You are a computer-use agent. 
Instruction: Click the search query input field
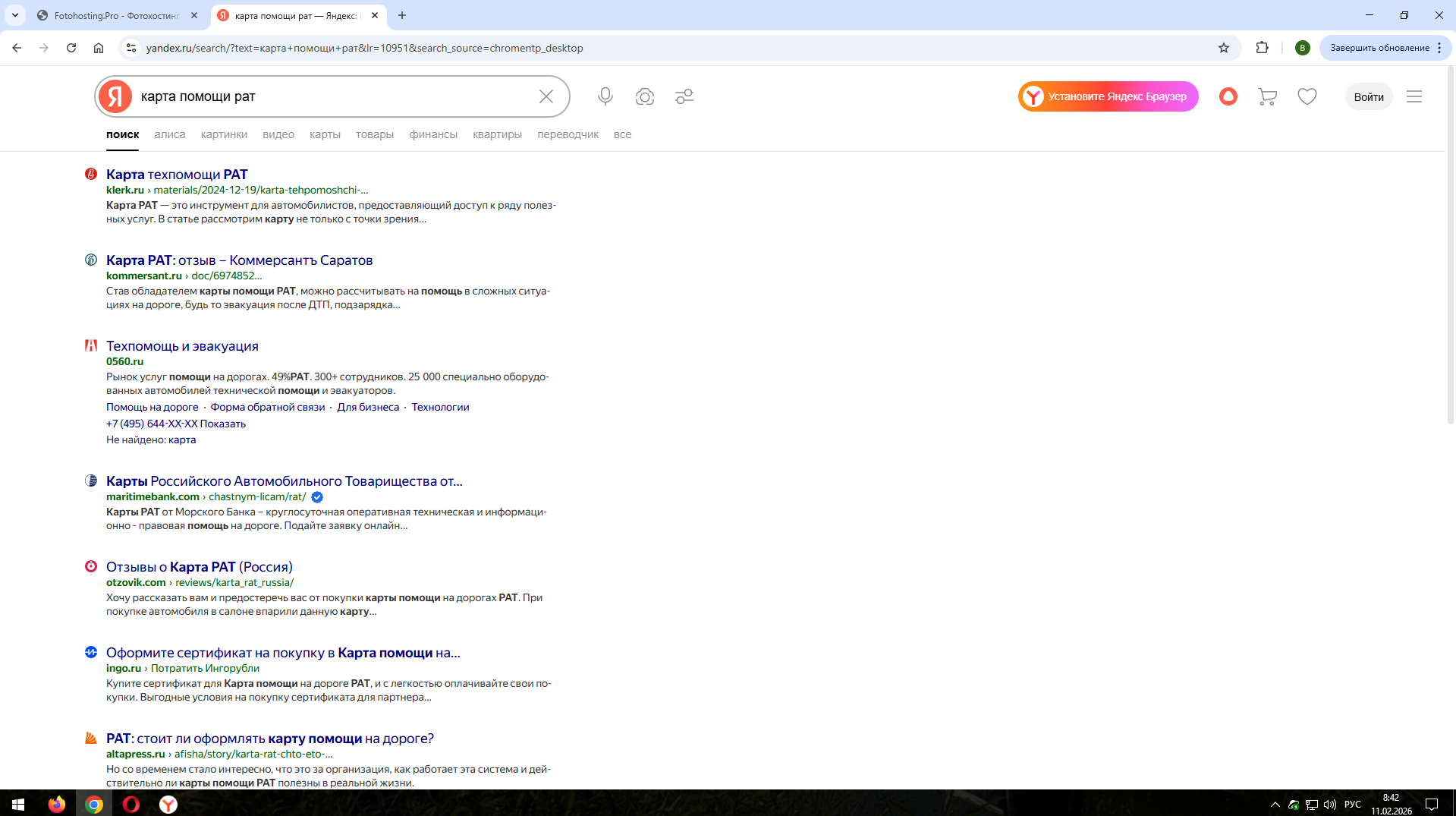point(334,96)
